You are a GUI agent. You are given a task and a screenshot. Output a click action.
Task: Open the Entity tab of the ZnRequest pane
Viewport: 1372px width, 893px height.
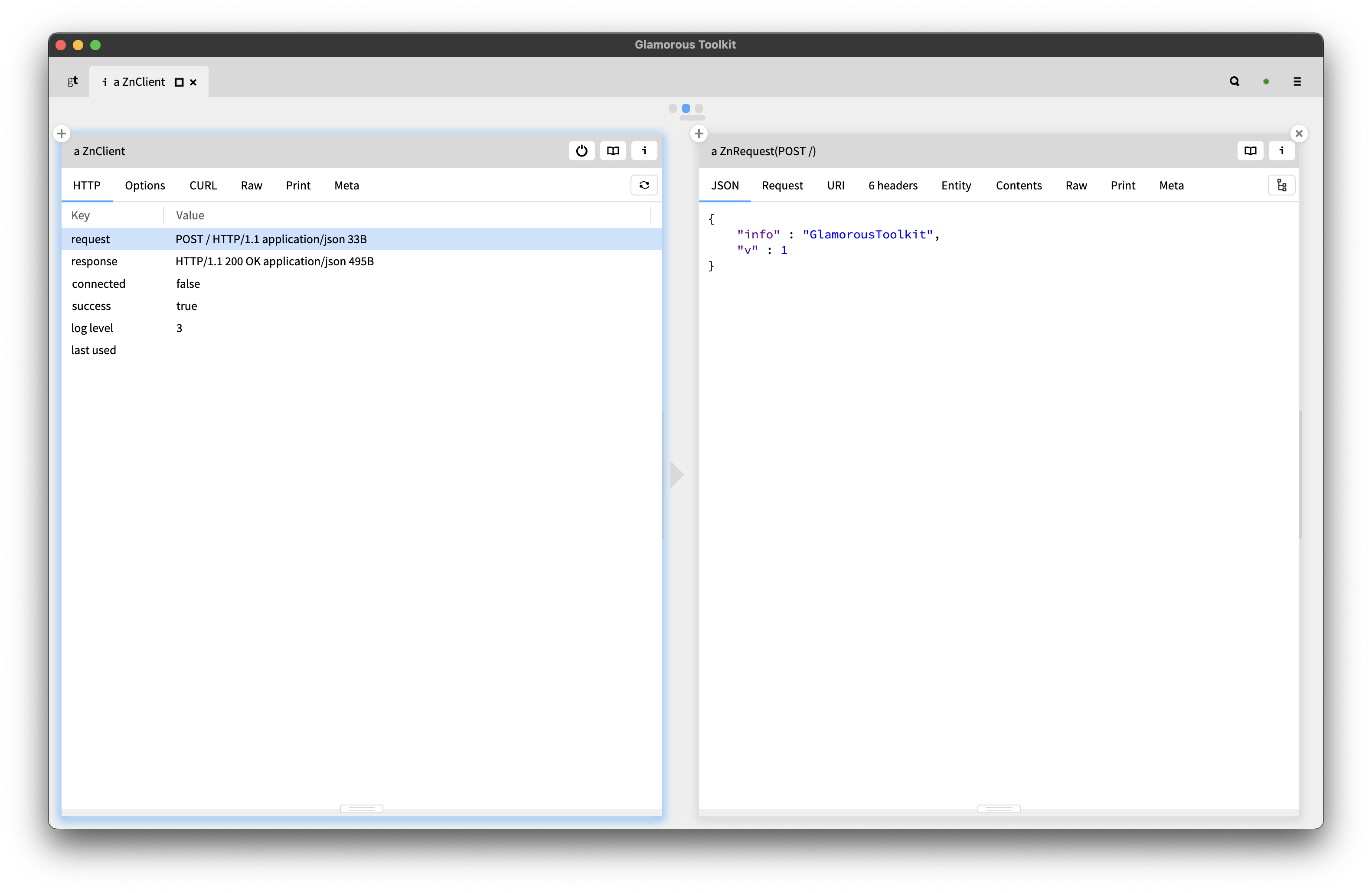[955, 185]
